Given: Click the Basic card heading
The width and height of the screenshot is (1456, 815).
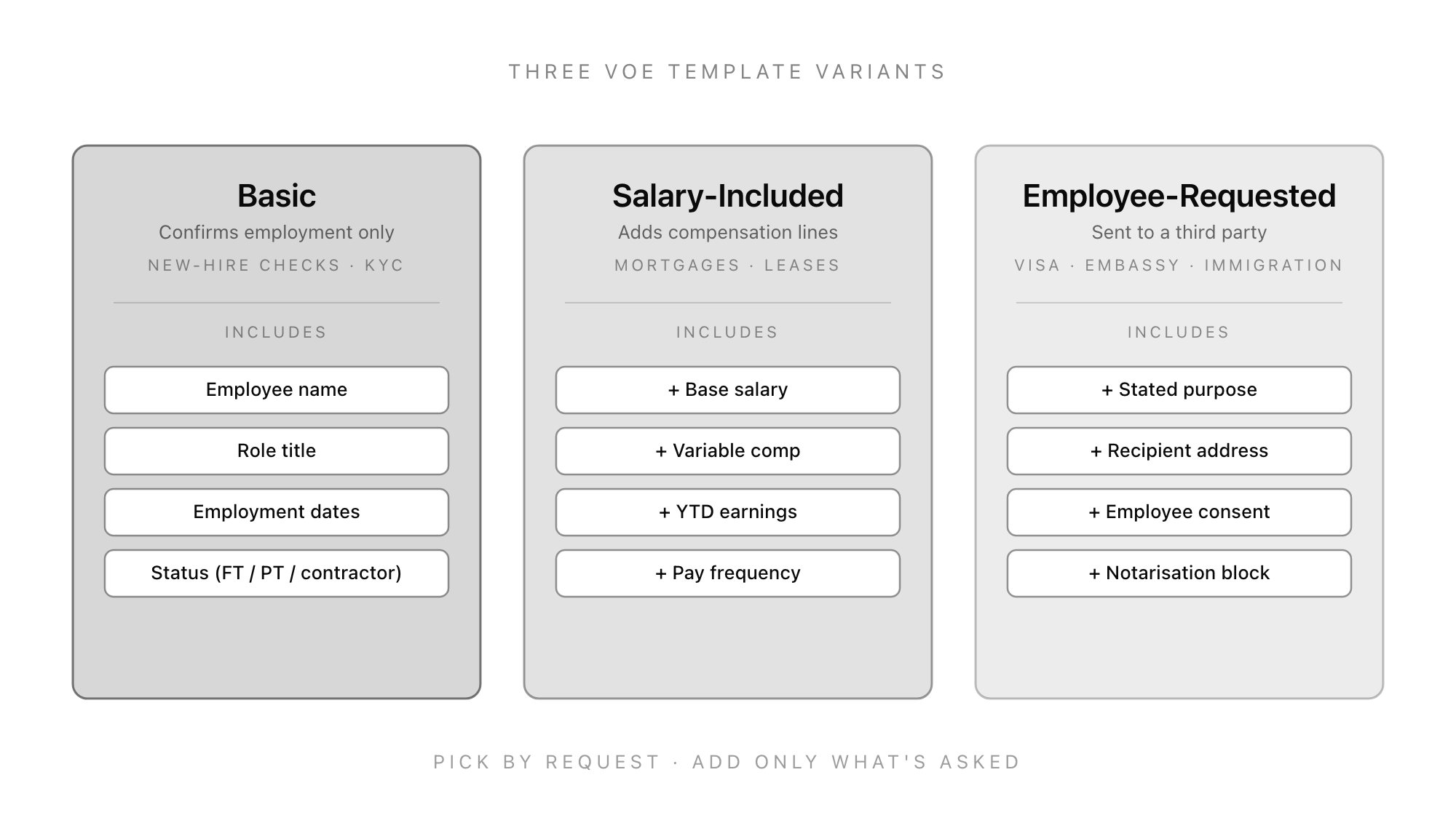Looking at the screenshot, I should (x=277, y=196).
